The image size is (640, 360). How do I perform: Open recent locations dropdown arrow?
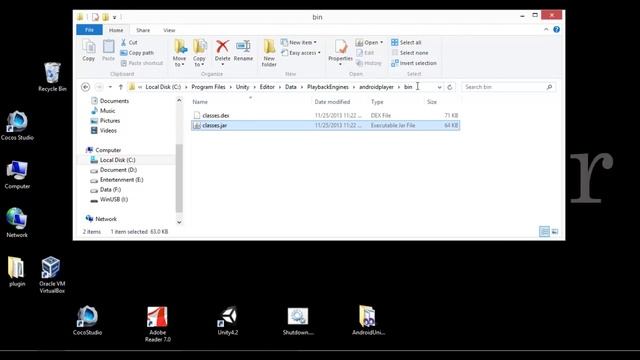click(110, 87)
